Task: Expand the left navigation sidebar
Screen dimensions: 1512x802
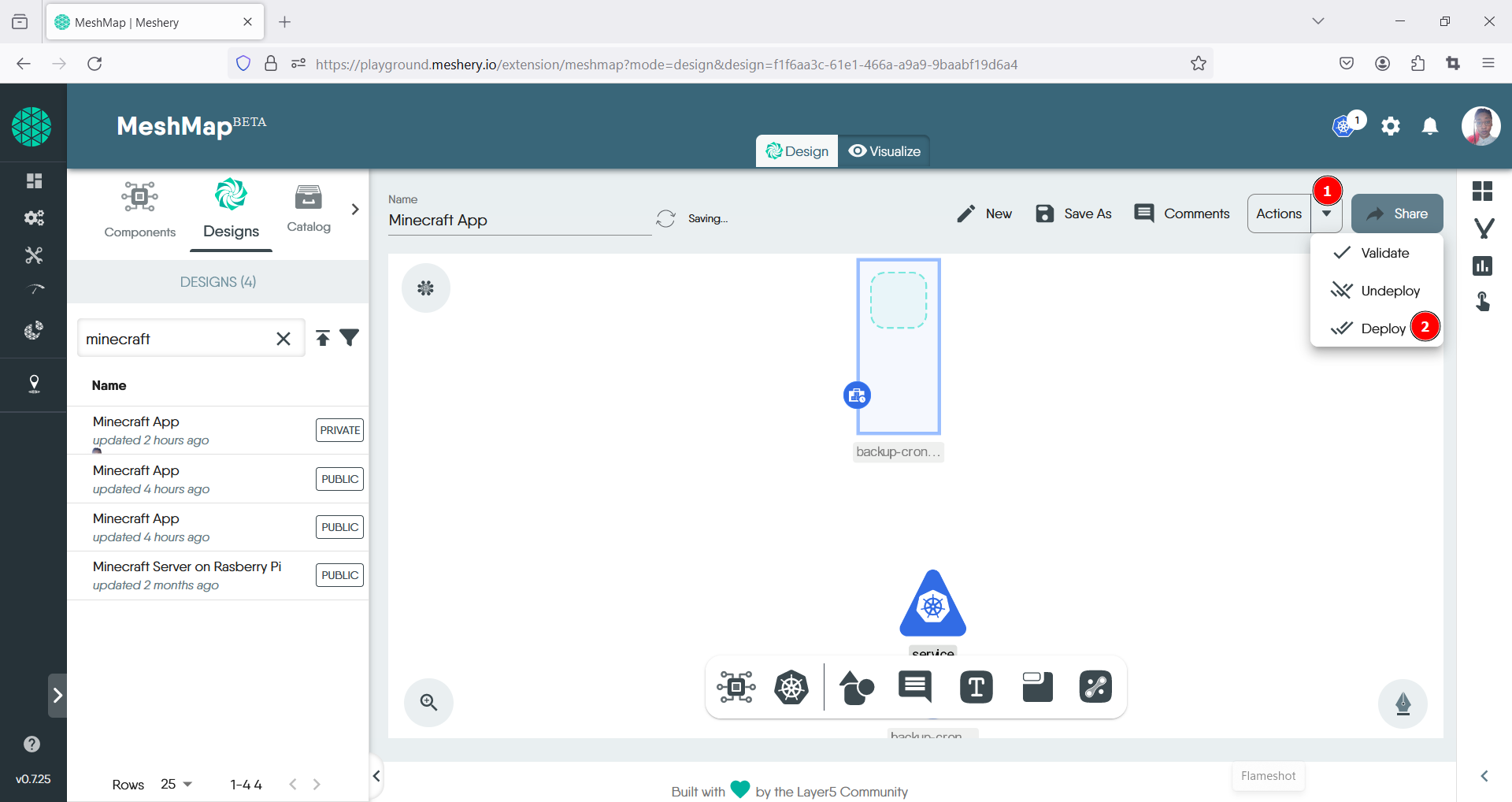Action: coord(57,695)
